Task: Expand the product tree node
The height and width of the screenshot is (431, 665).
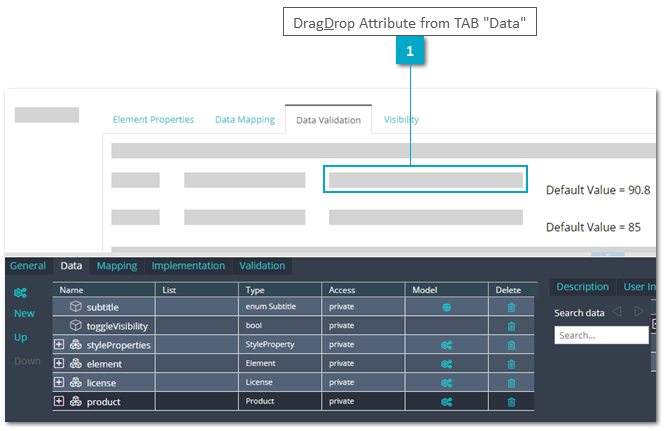Action: pos(59,401)
